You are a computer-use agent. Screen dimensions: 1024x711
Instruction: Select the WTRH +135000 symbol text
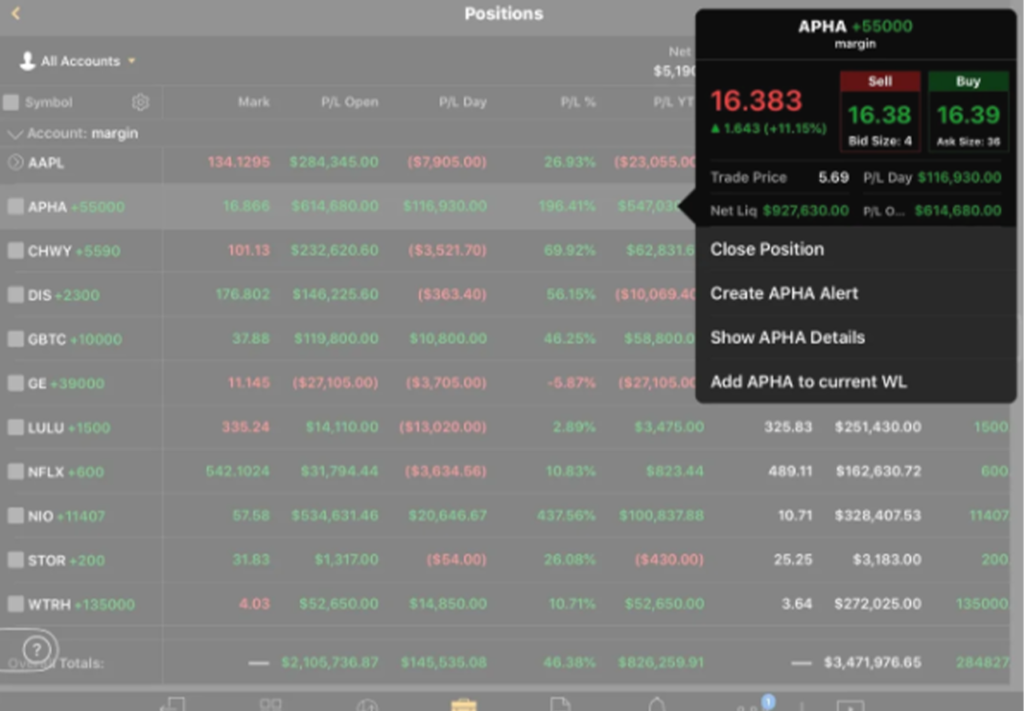click(81, 605)
